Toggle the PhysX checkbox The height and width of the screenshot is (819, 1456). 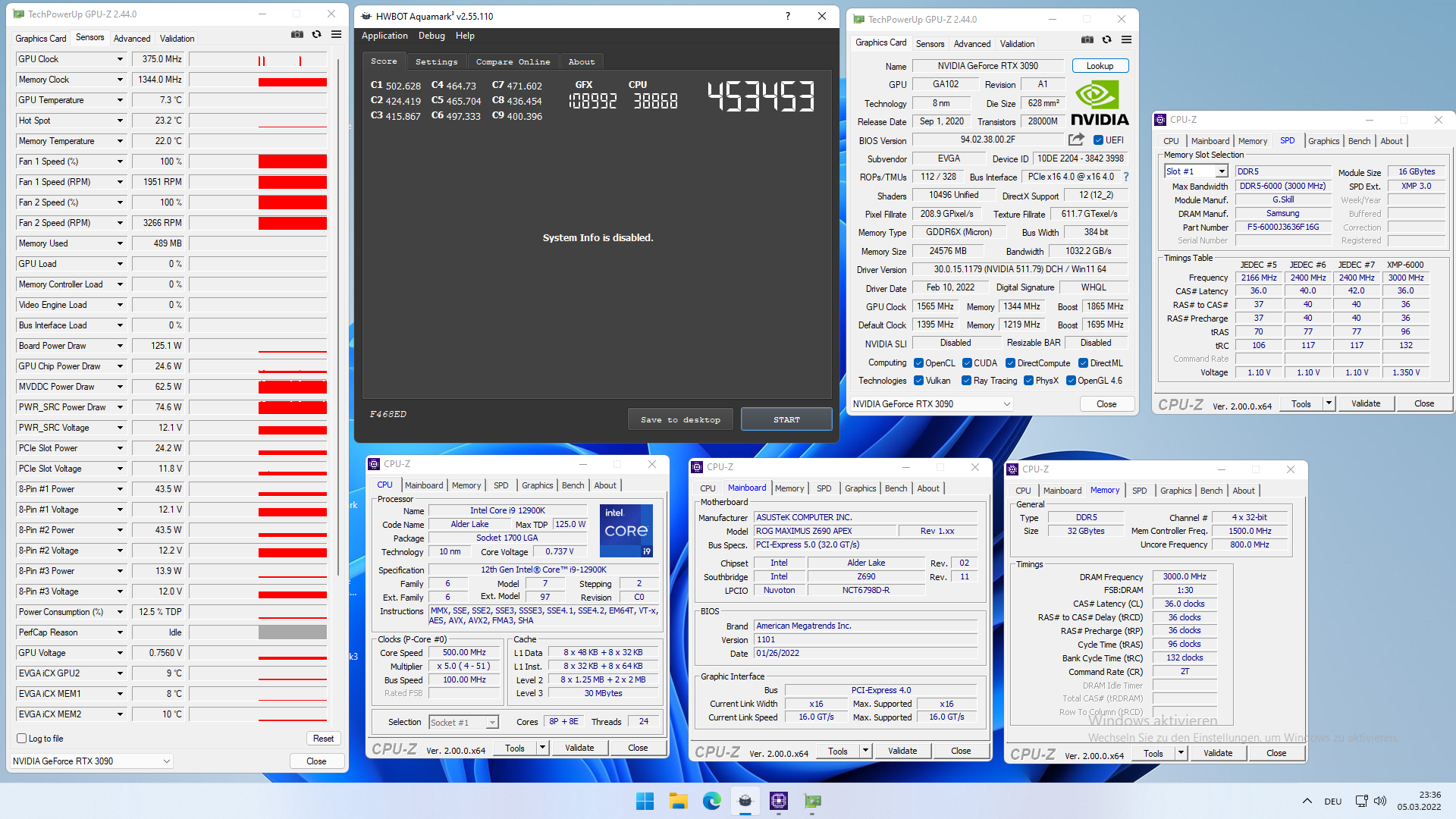tap(1028, 381)
